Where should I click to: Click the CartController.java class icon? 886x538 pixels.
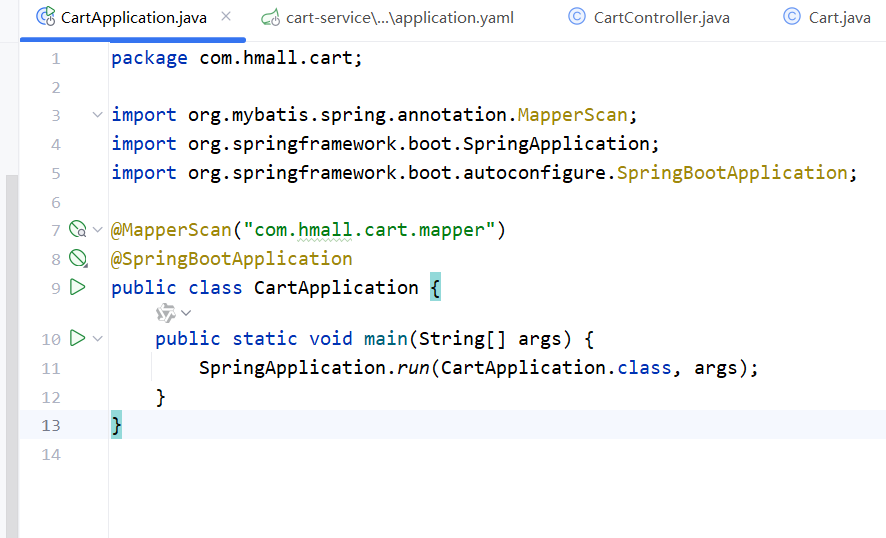[577, 17]
